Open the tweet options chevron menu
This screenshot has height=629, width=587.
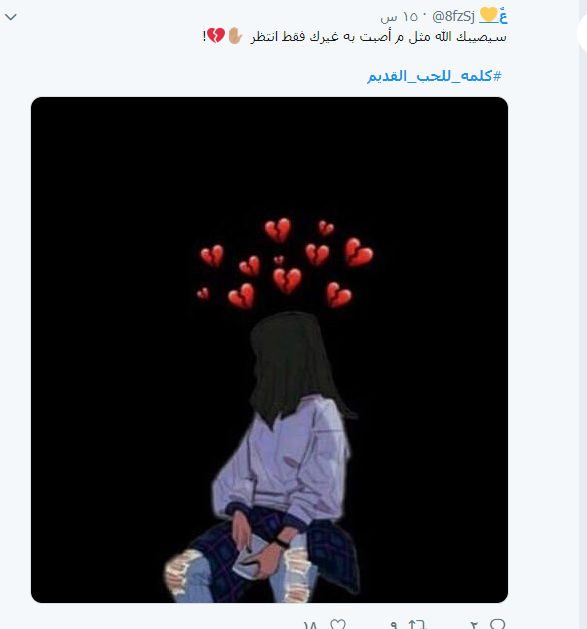[x=10, y=17]
